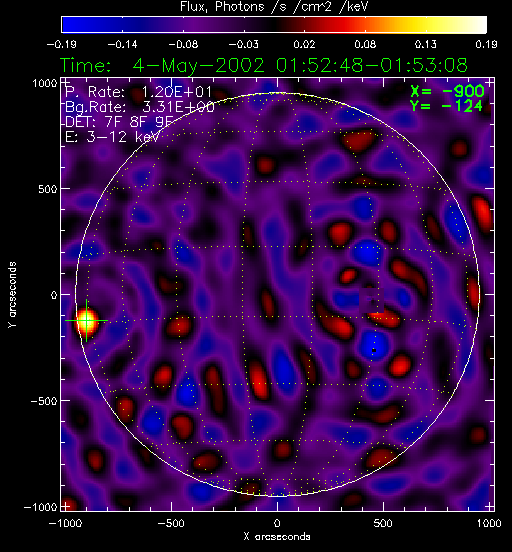Click the Bg.Rate 3.31E+00 text

pos(139,107)
